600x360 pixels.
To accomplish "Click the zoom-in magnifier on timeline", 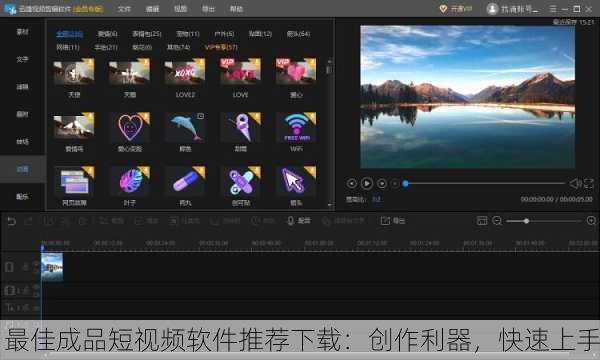I will click(591, 221).
